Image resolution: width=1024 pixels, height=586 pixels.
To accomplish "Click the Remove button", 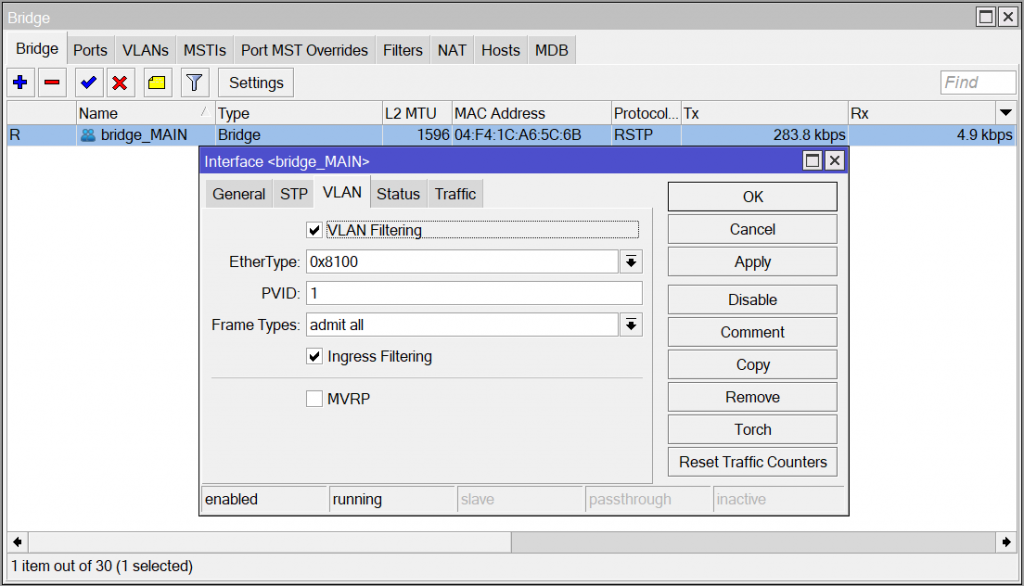I will pos(752,397).
